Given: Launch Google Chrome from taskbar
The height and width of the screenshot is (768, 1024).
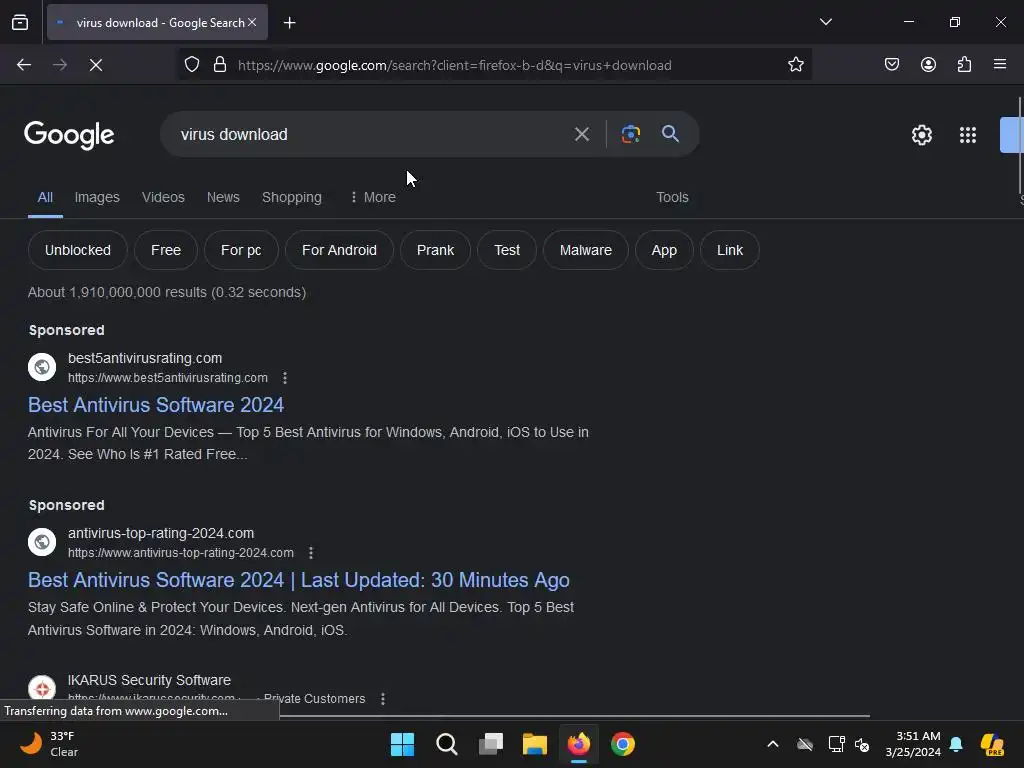Looking at the screenshot, I should [622, 744].
